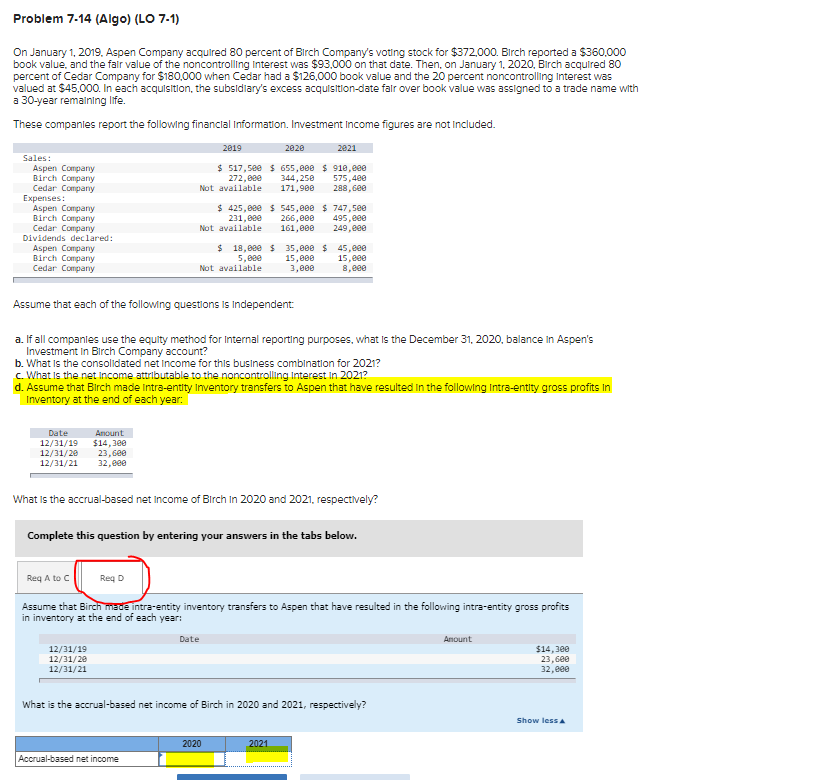Click the Accrual-based net income row label
Image resolution: width=838 pixels, height=780 pixels.
click(68, 759)
